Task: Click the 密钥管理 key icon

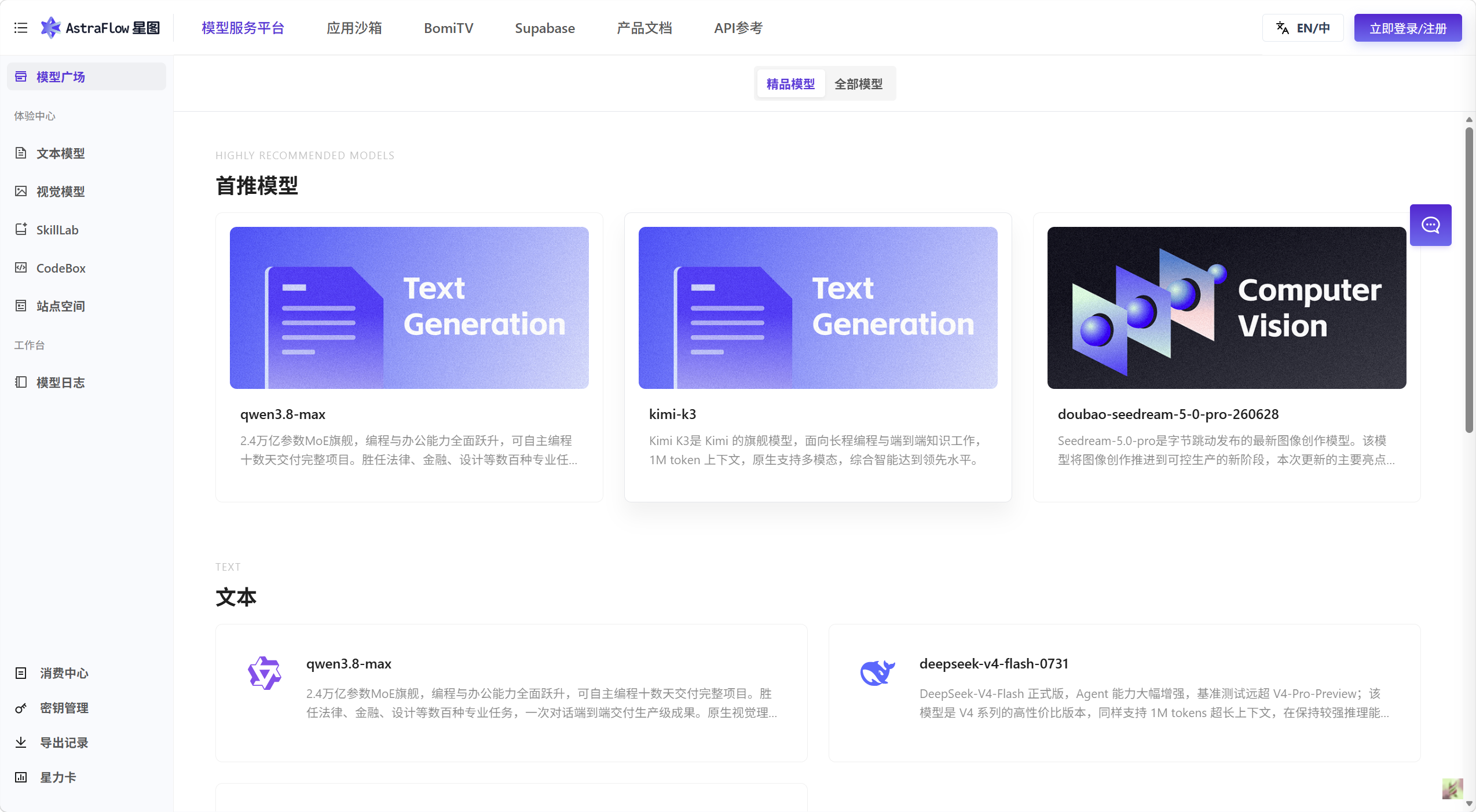Action: [x=21, y=708]
